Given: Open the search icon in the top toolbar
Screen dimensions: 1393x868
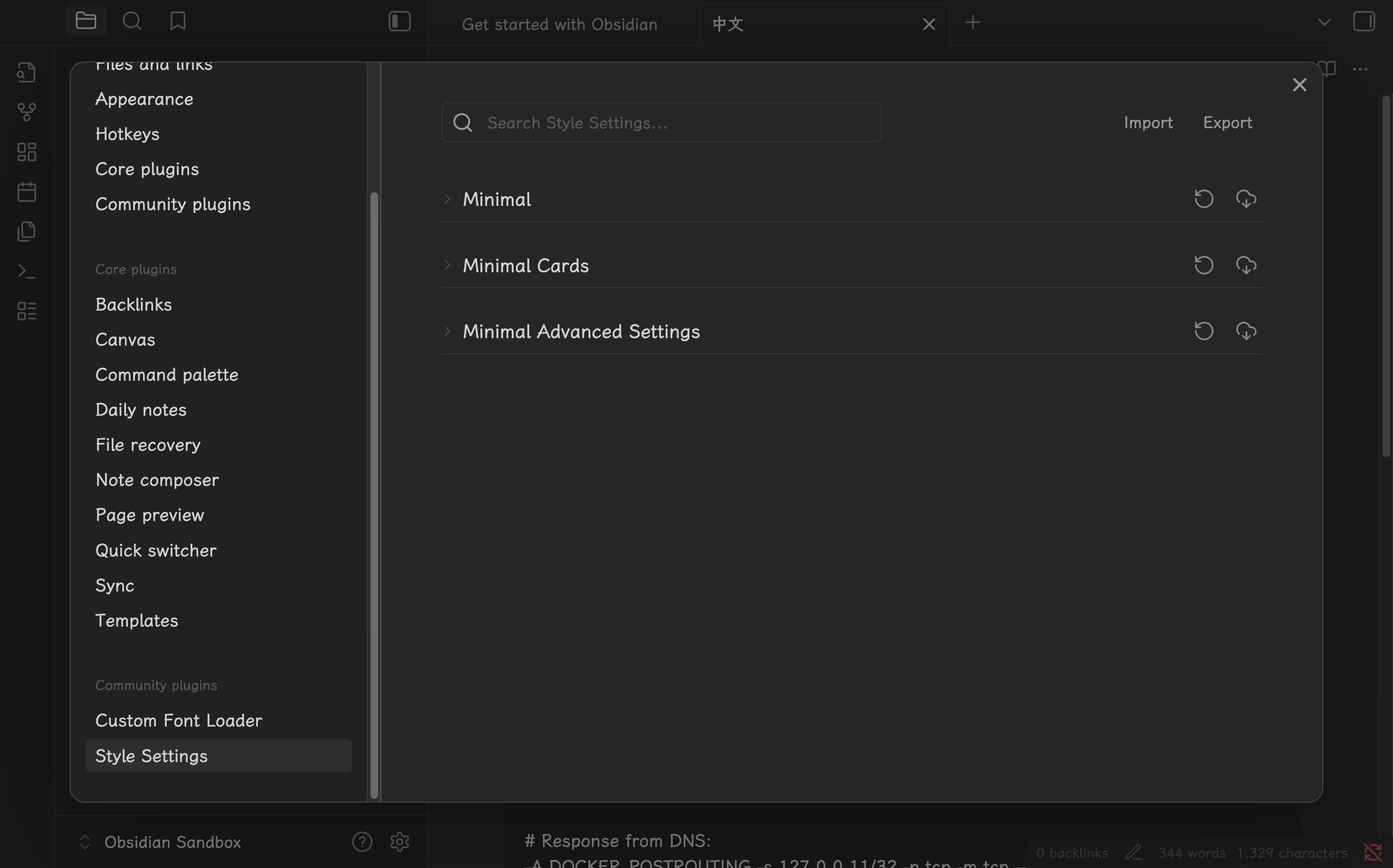Looking at the screenshot, I should (x=132, y=21).
